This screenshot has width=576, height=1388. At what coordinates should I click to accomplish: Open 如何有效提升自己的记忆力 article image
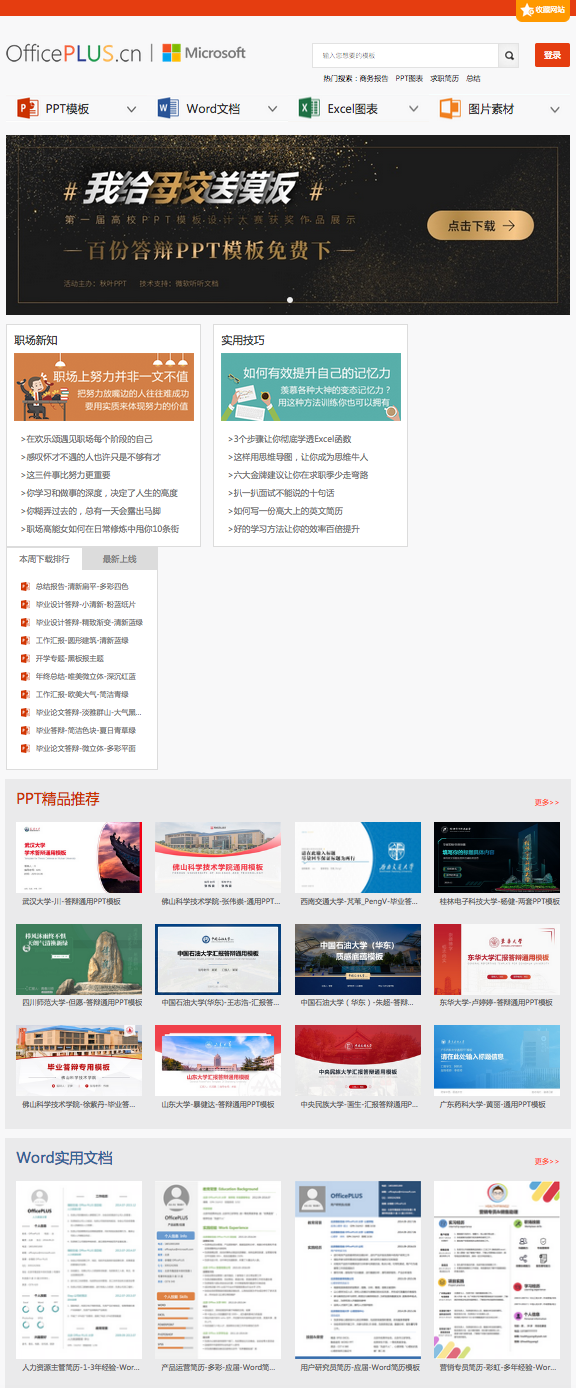311,387
